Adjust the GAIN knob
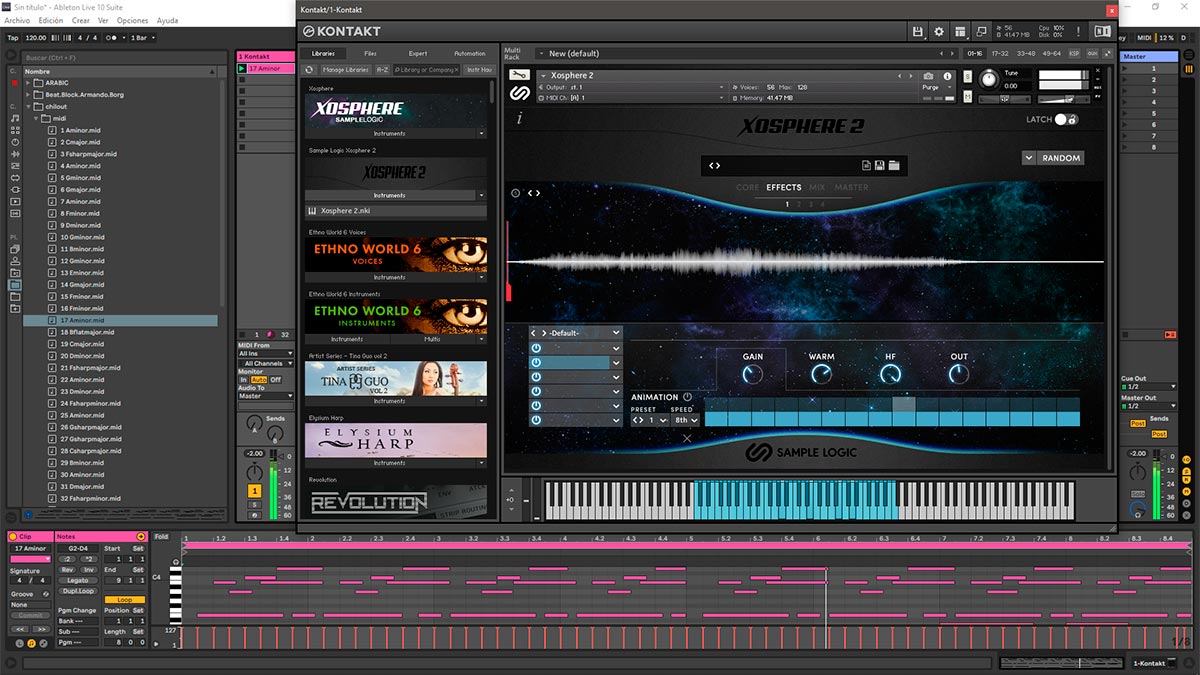 752,374
